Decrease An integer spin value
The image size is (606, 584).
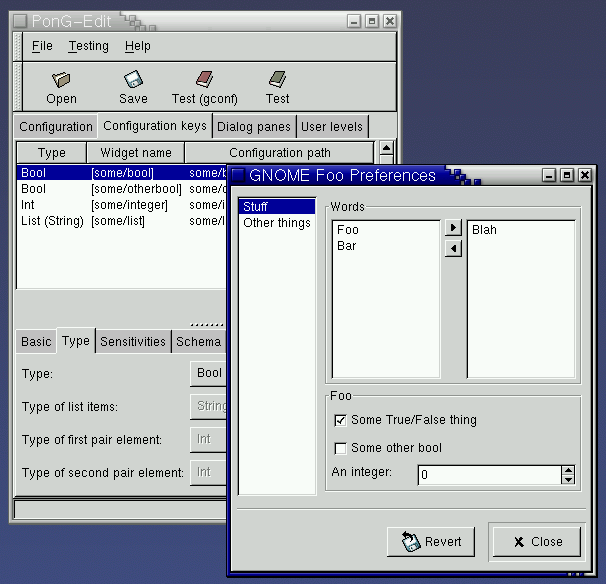point(568,480)
